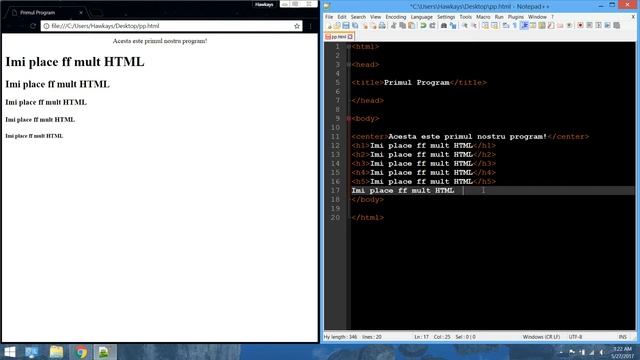Click the Save All toolbar icon
The width and height of the screenshot is (640, 360).
(355, 26)
